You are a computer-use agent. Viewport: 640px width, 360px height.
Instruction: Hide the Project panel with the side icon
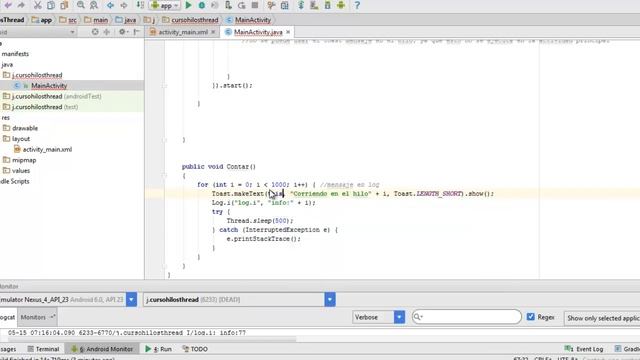click(137, 32)
